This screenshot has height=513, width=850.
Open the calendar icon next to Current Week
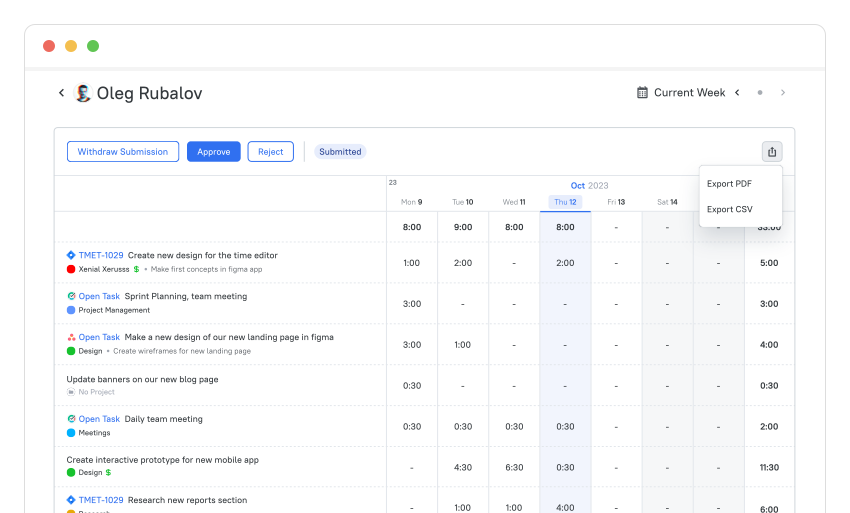coord(642,93)
